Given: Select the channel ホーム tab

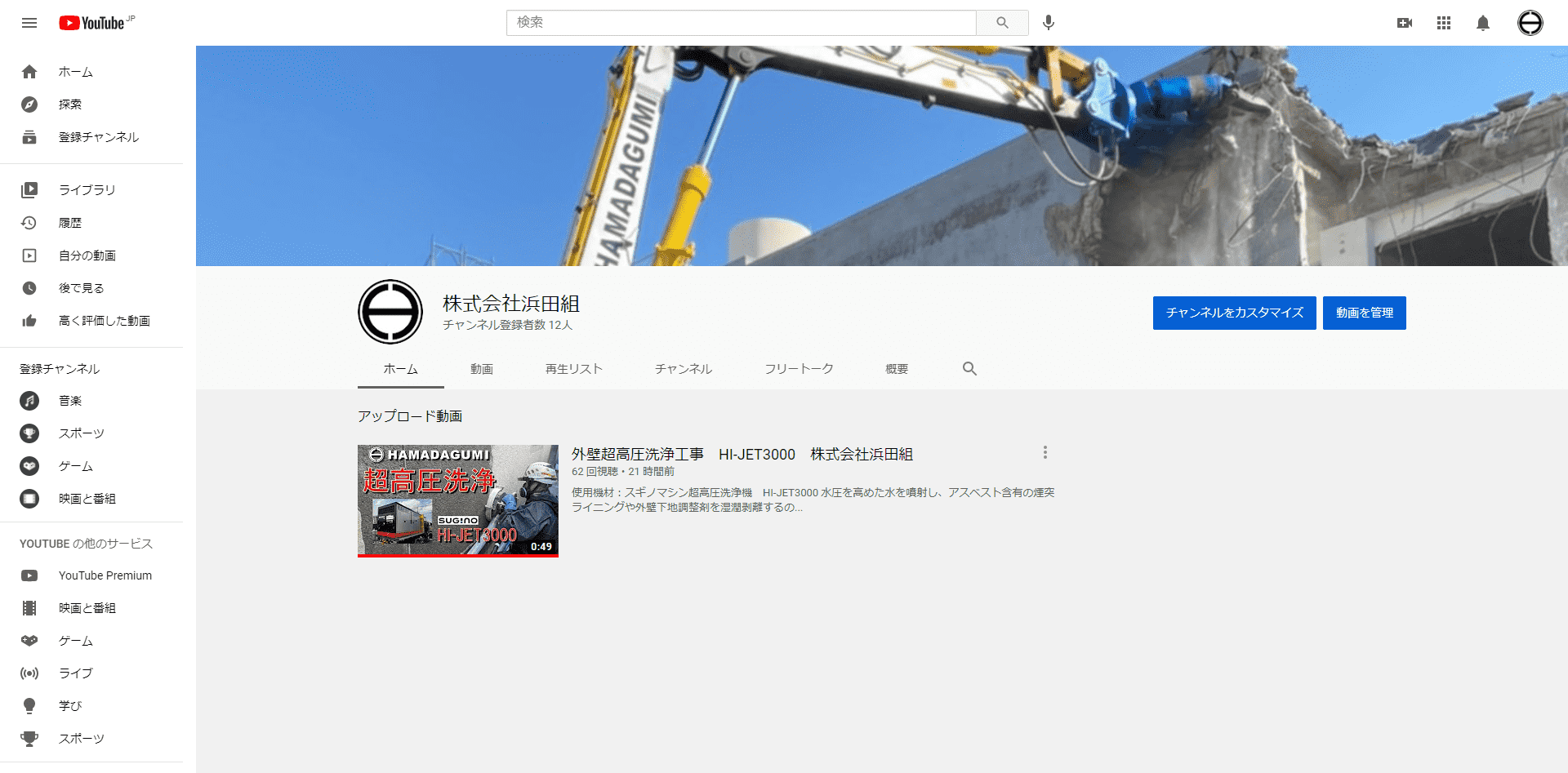Looking at the screenshot, I should point(401,369).
